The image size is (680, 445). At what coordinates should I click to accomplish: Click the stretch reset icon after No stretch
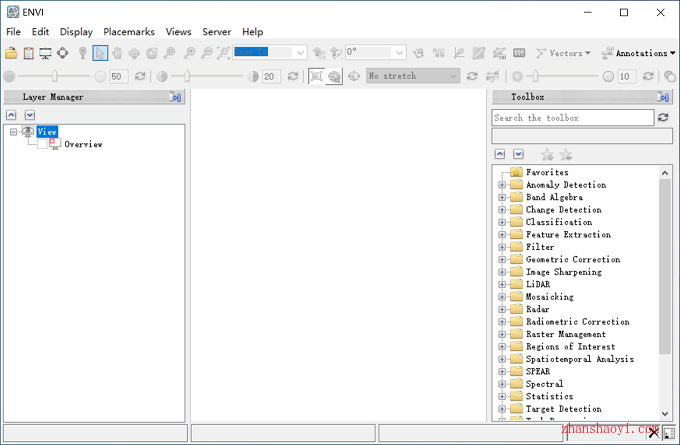pos(472,76)
